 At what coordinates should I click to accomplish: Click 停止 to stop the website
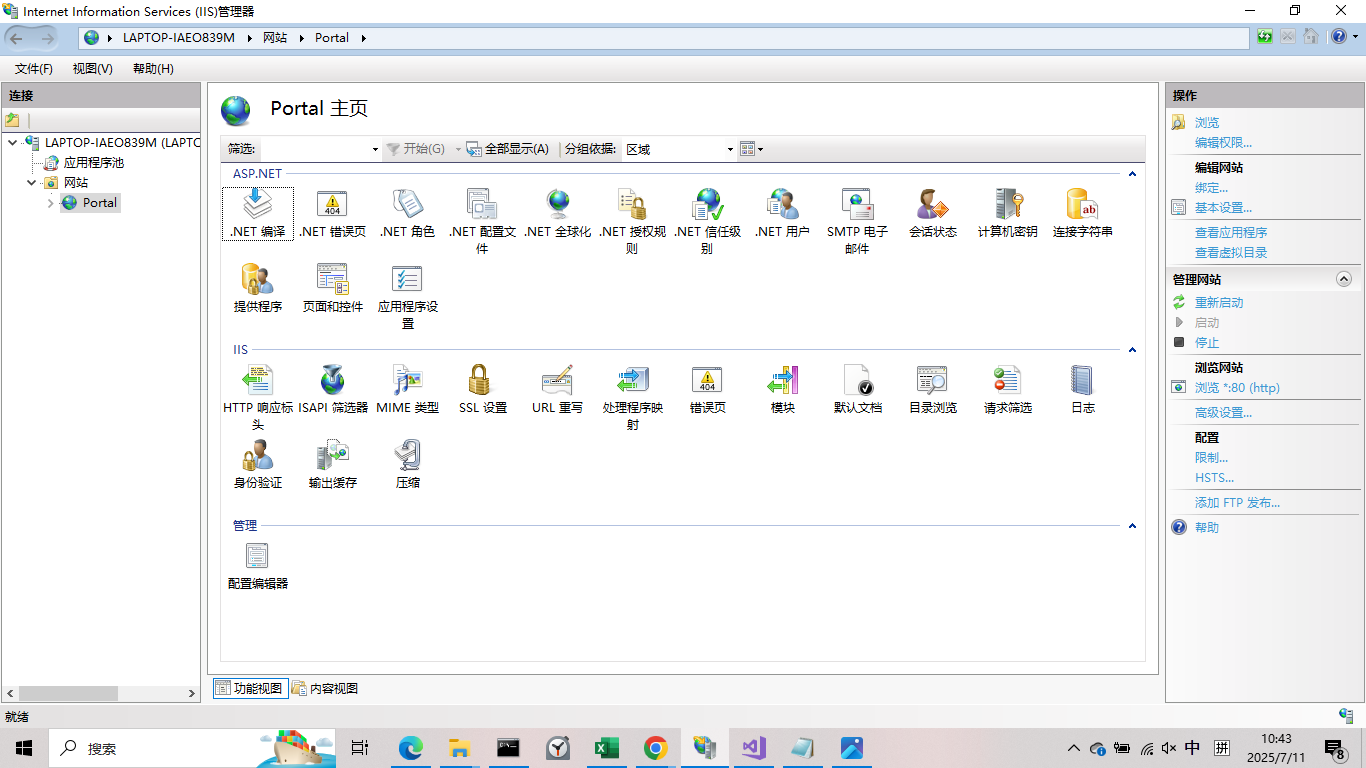[1207, 343]
